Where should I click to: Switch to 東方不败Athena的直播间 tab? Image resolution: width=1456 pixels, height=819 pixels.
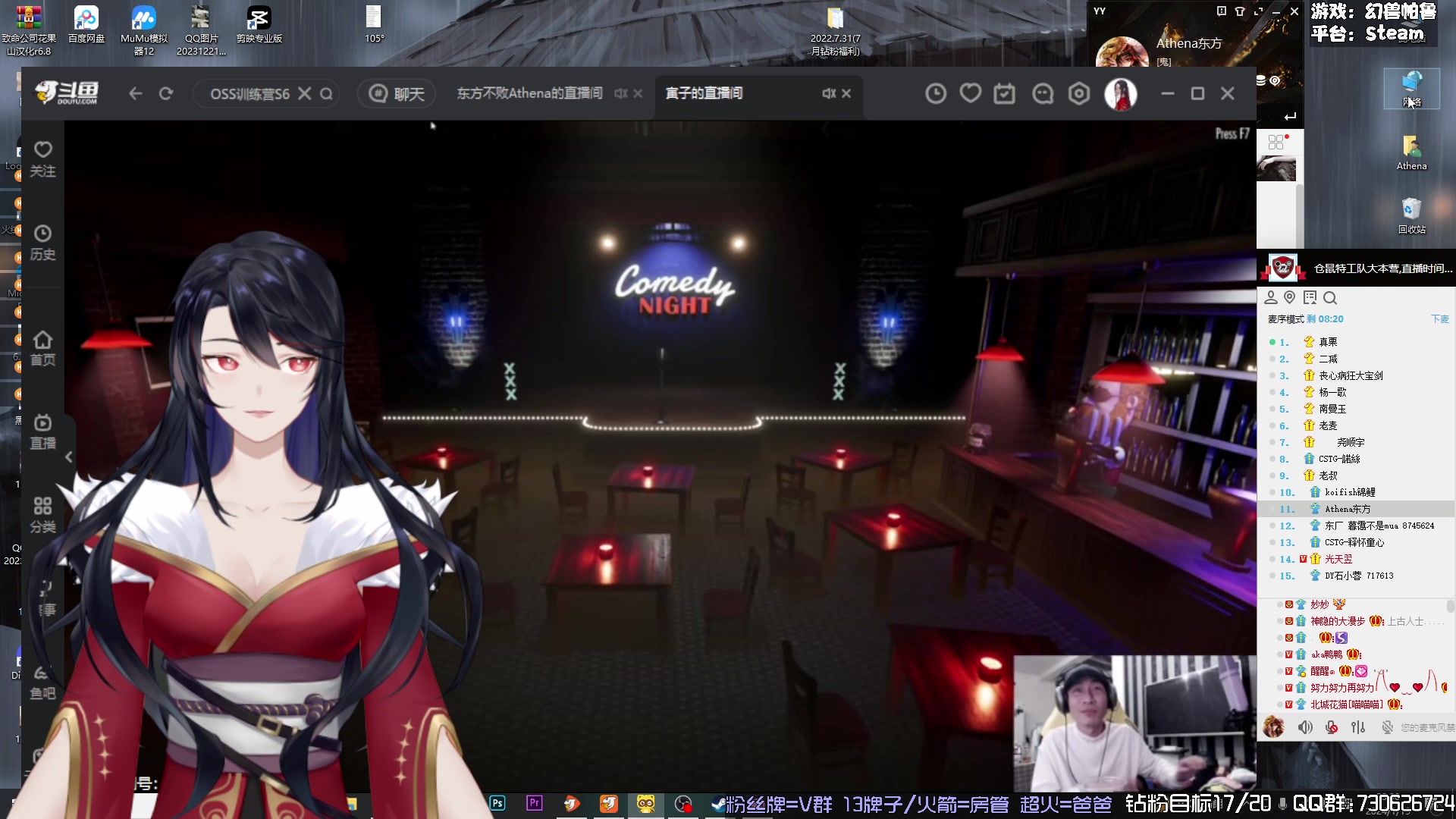pos(529,93)
